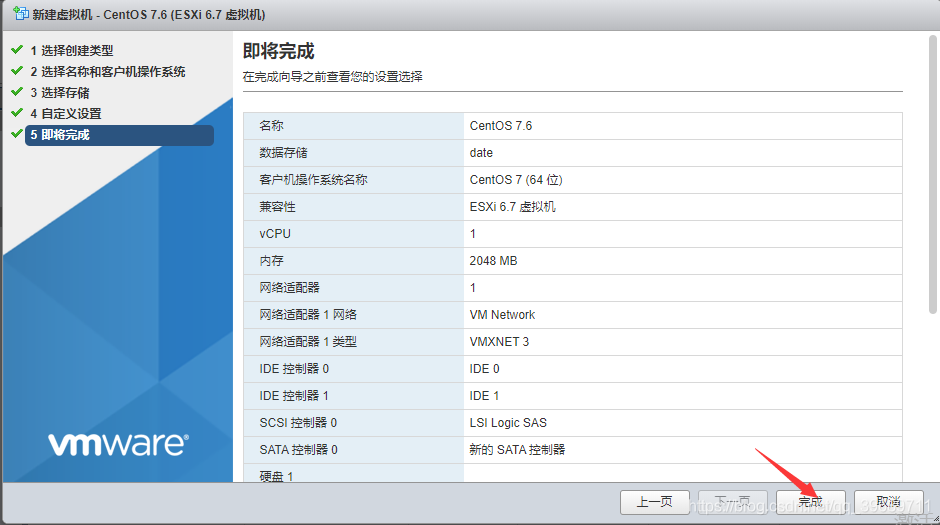Click the IDE 0 value

tap(484, 369)
